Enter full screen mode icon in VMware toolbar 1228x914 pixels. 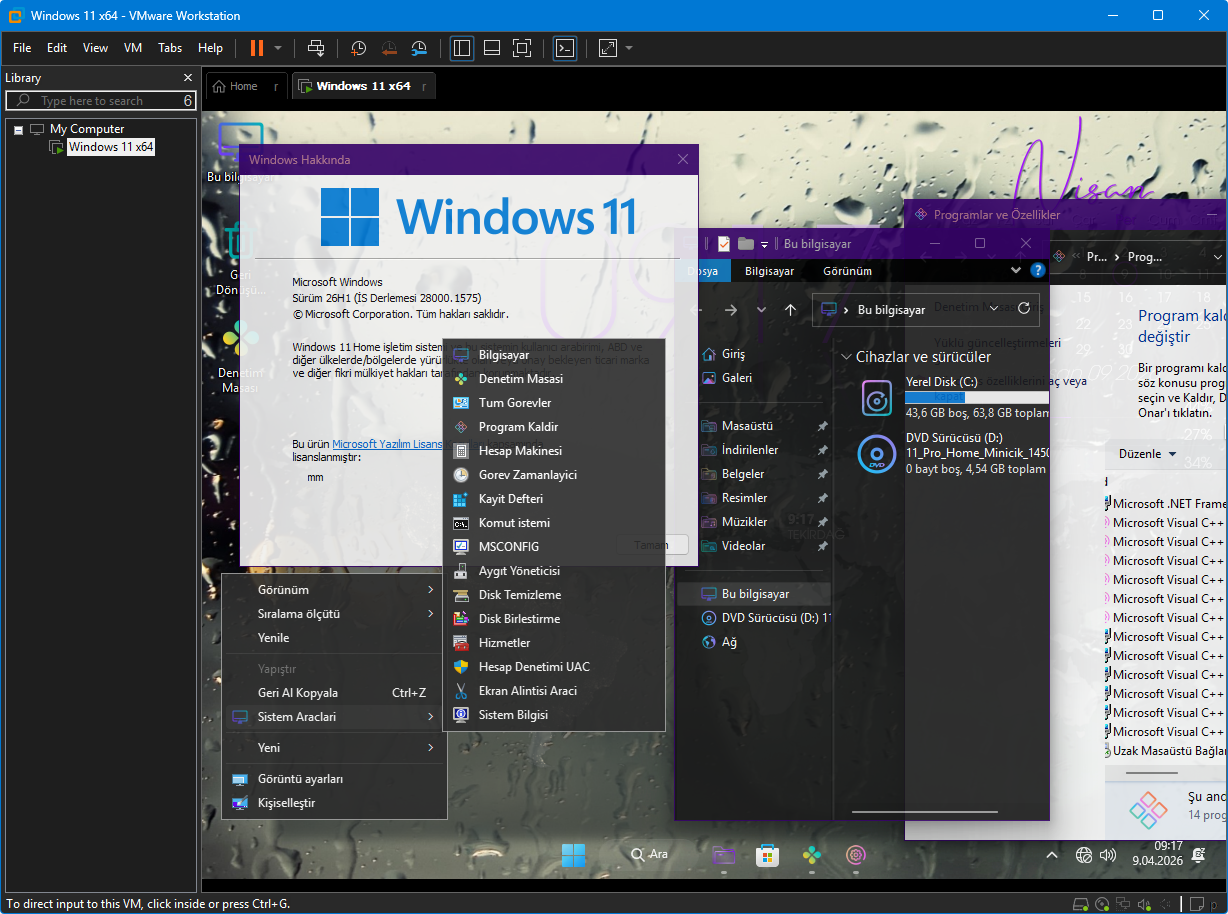pos(521,48)
